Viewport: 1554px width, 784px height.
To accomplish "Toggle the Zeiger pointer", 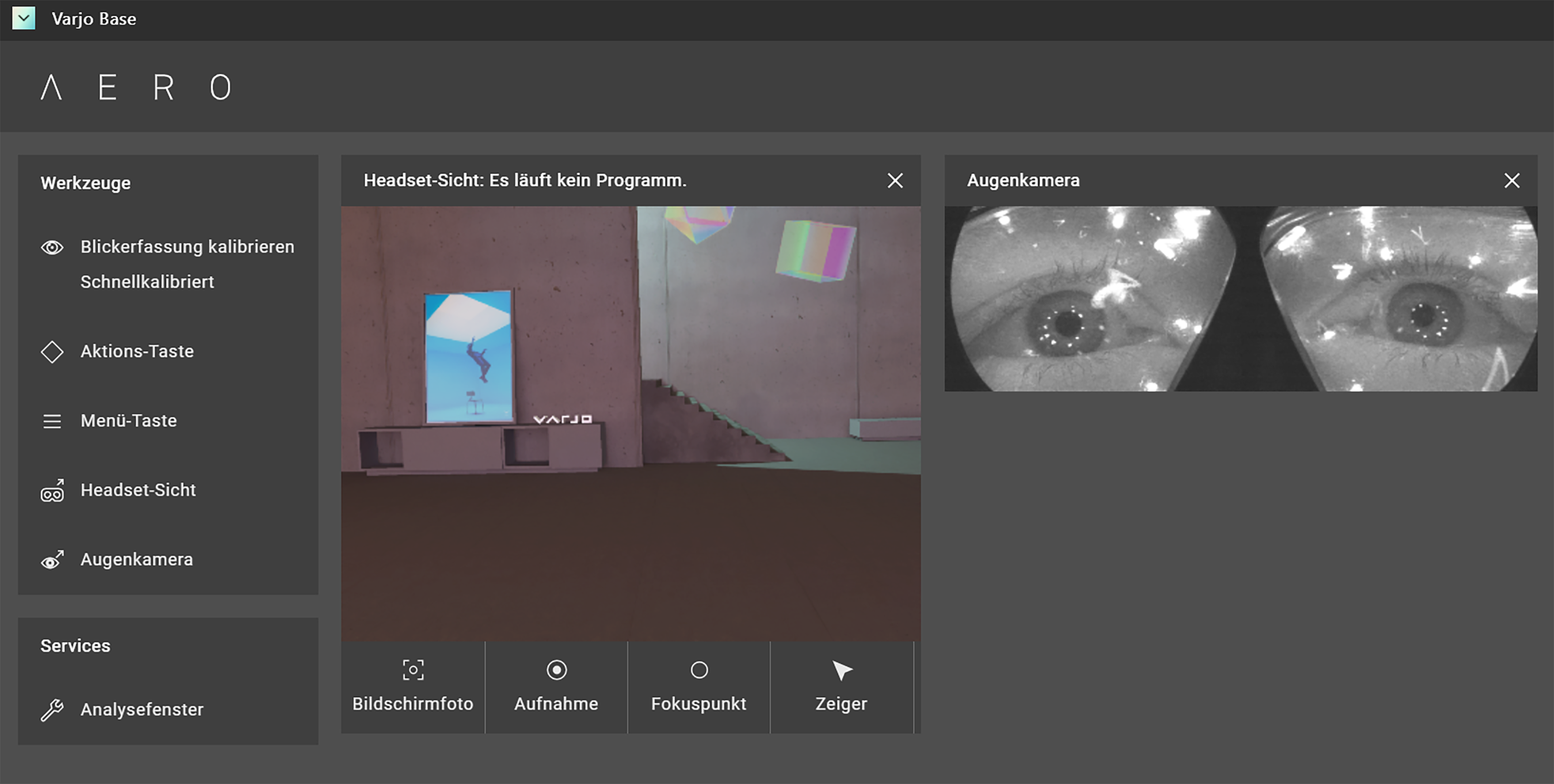I will coord(841,687).
